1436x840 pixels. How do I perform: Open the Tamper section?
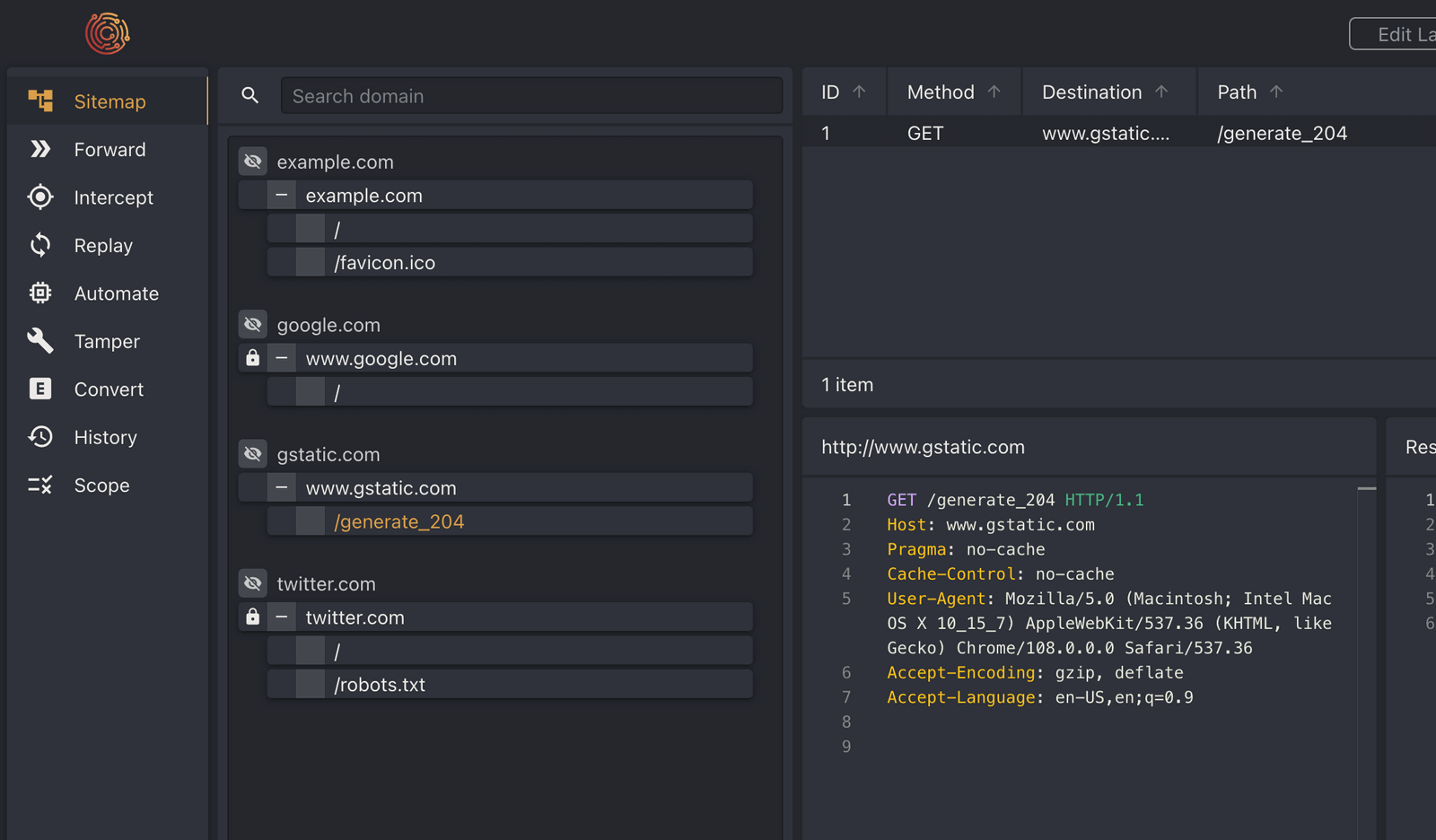click(108, 341)
